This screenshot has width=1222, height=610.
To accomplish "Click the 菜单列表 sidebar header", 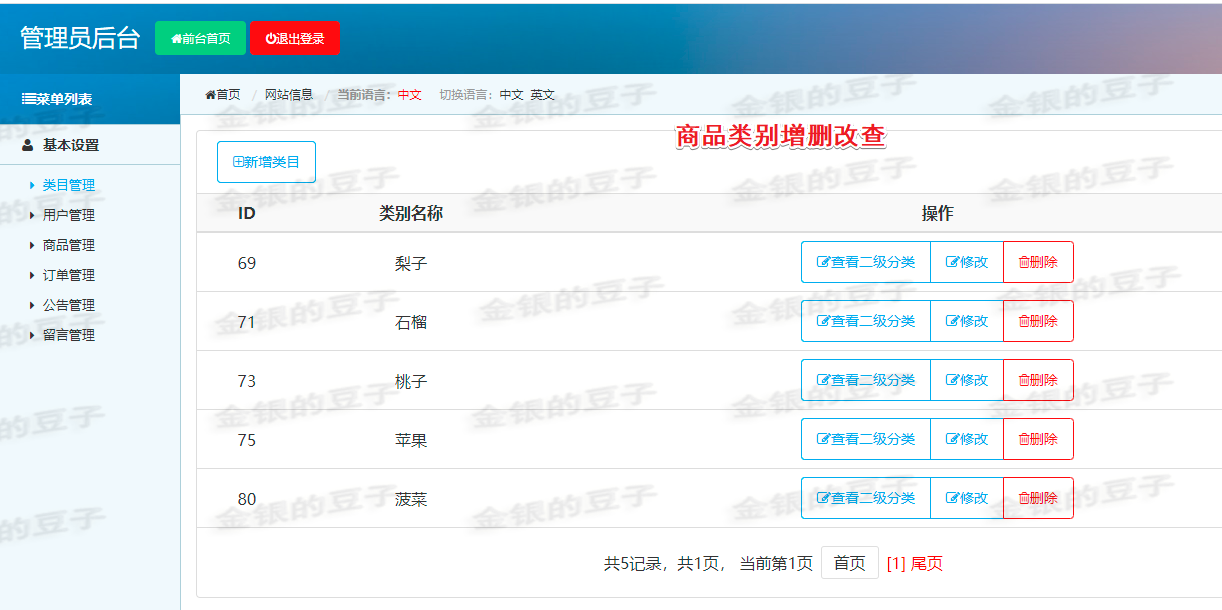I will click(x=90, y=99).
